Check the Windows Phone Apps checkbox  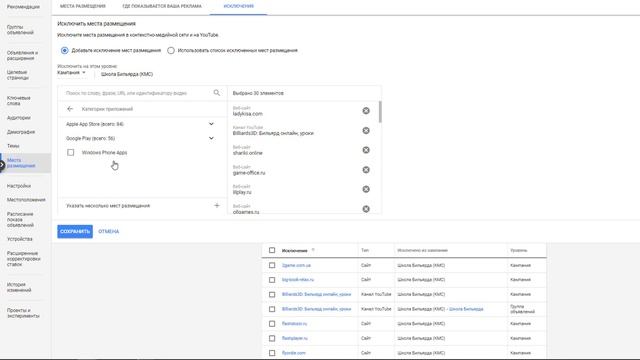point(71,153)
